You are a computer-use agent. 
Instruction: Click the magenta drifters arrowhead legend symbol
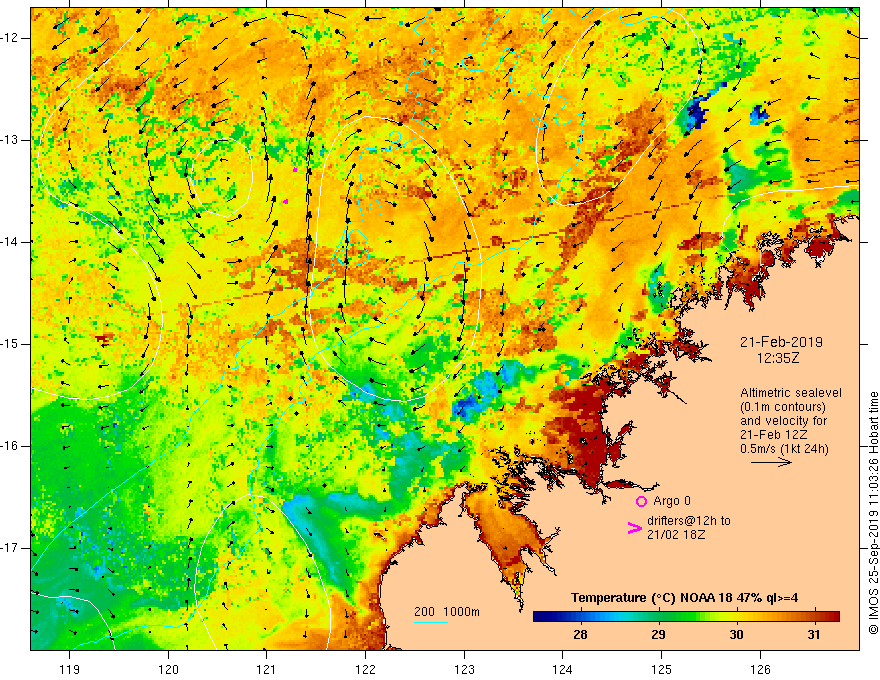(x=634, y=528)
